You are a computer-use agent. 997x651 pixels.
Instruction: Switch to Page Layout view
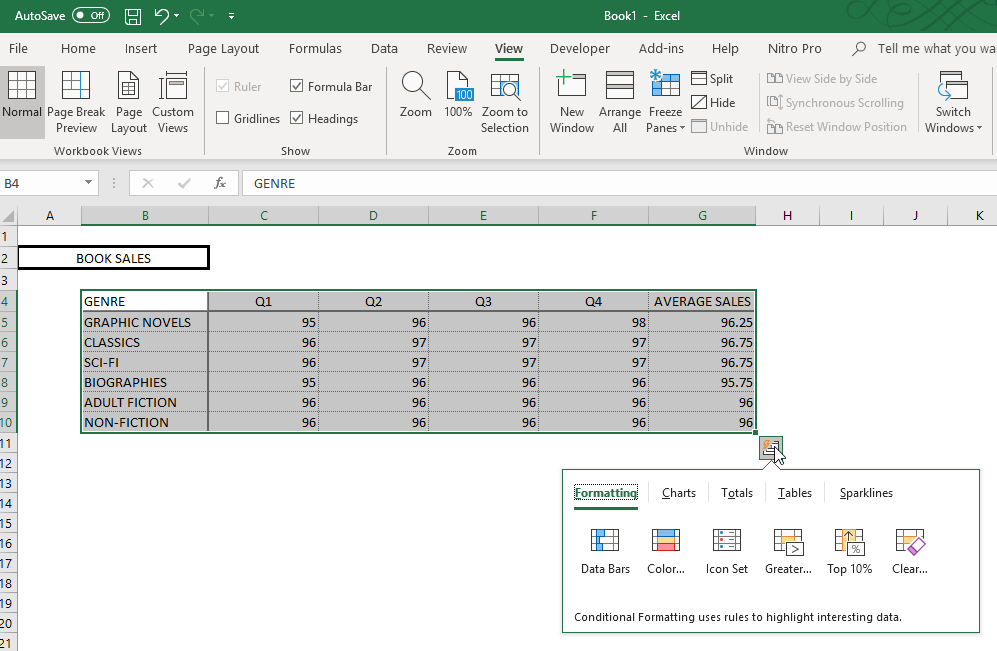129,102
